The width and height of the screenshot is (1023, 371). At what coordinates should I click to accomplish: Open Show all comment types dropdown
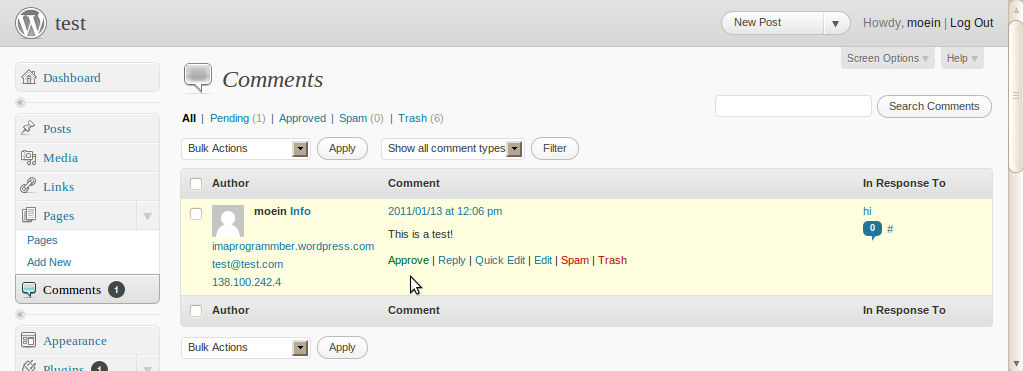coord(453,149)
